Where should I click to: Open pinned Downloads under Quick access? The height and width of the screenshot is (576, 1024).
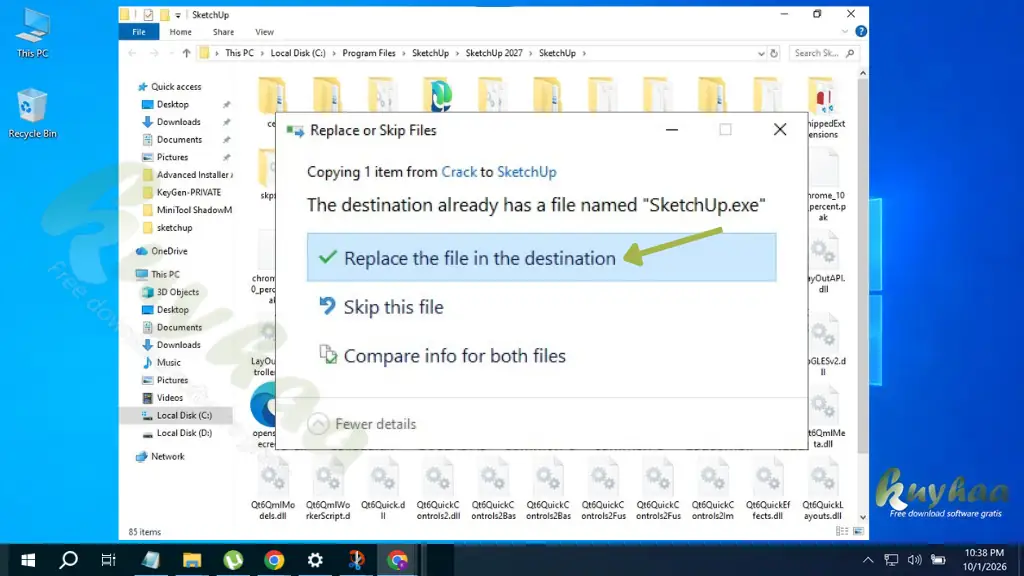click(x=178, y=121)
